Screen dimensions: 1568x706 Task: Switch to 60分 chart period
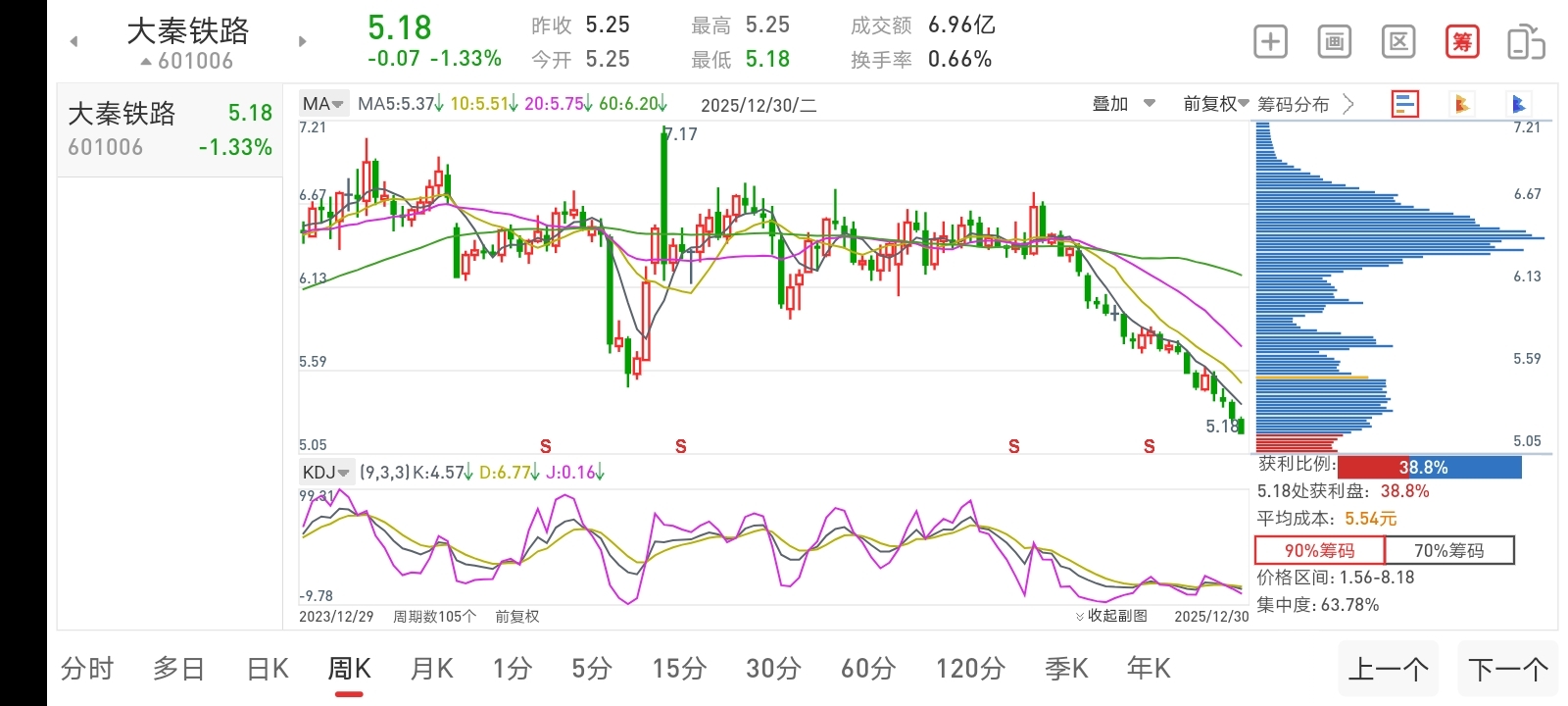[868, 669]
